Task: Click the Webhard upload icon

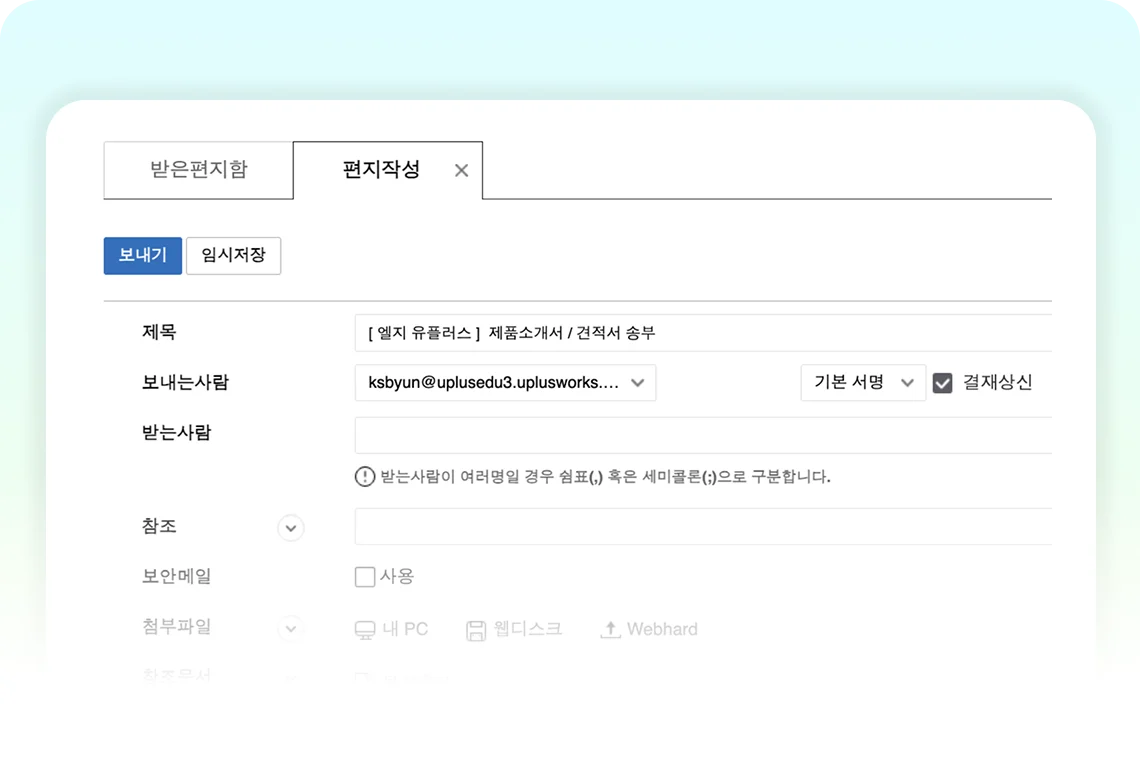Action: [x=610, y=630]
